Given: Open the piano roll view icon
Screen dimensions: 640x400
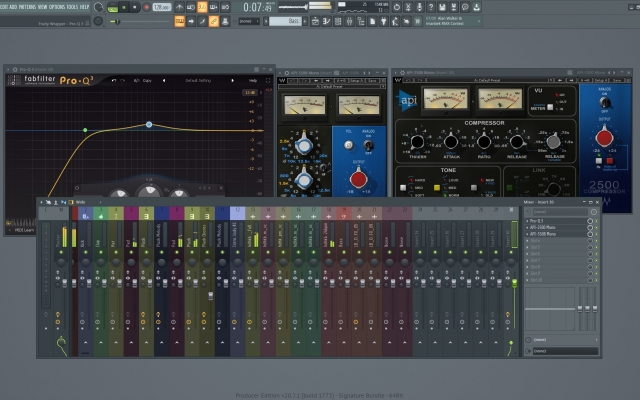Looking at the screenshot, I should [x=327, y=21].
